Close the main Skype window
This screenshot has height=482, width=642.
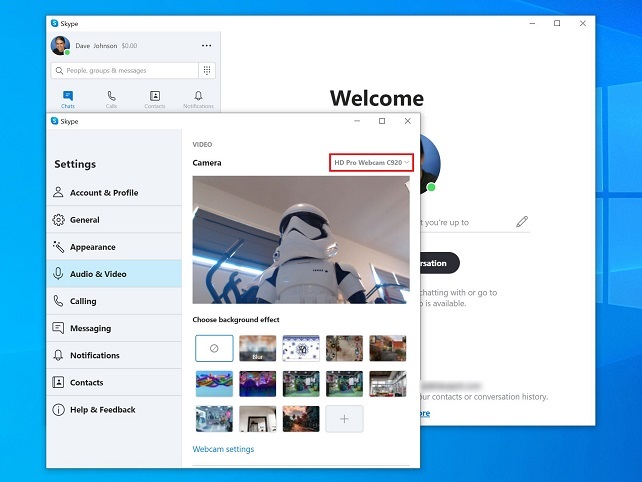[x=583, y=23]
